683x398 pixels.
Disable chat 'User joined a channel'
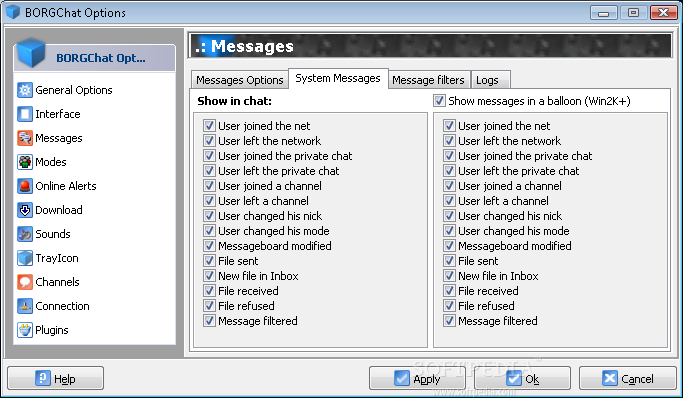[x=209, y=186]
